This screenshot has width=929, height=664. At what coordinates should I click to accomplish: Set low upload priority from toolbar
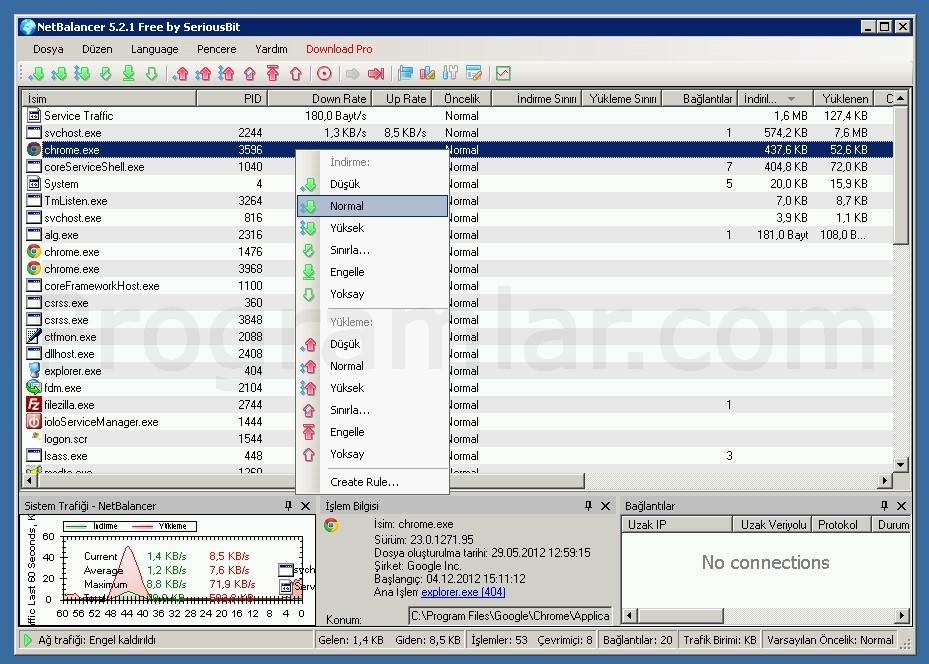click(181, 73)
